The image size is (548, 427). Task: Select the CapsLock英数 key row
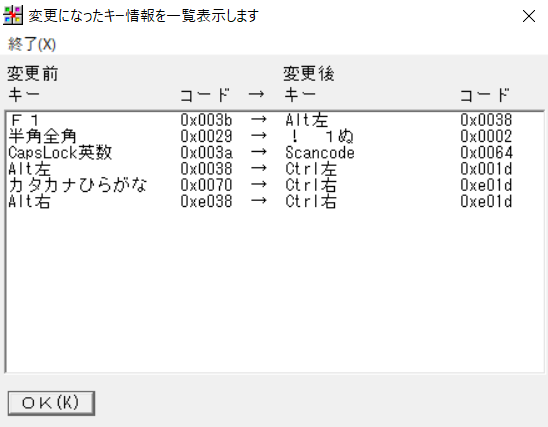275,153
